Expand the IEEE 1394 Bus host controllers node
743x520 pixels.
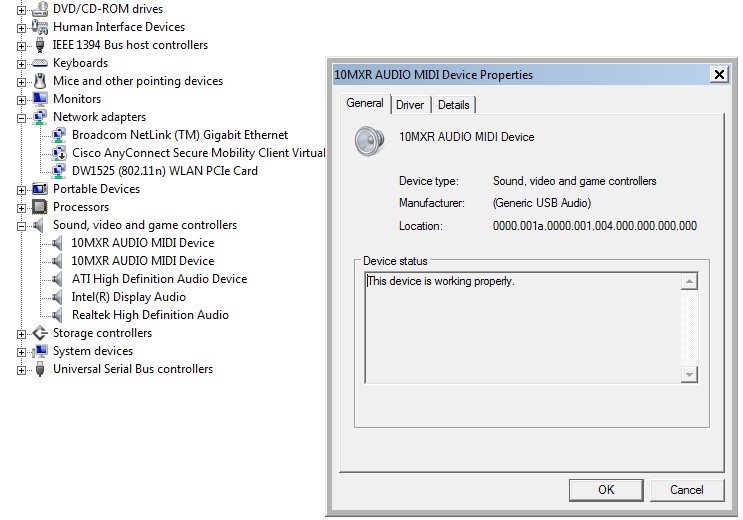point(21,46)
